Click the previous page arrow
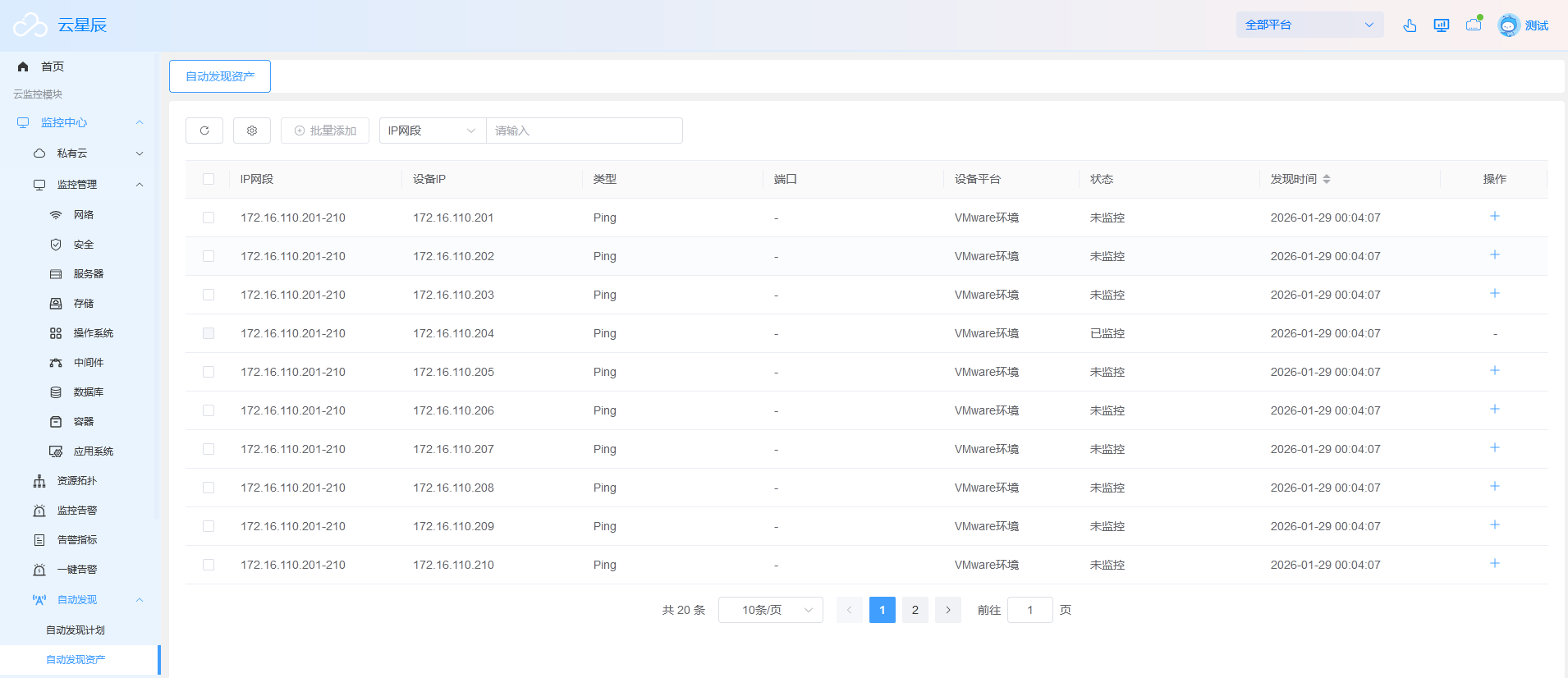Screen dimensions: 1568x678 tap(850, 610)
